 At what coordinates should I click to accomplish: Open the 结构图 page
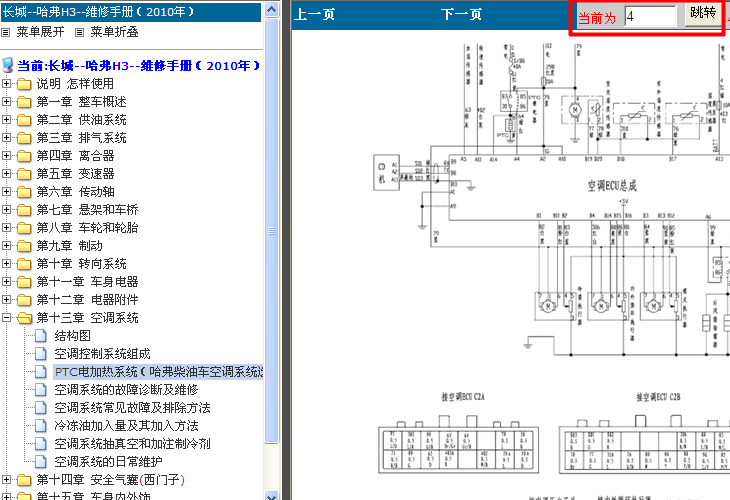[x=72, y=336]
